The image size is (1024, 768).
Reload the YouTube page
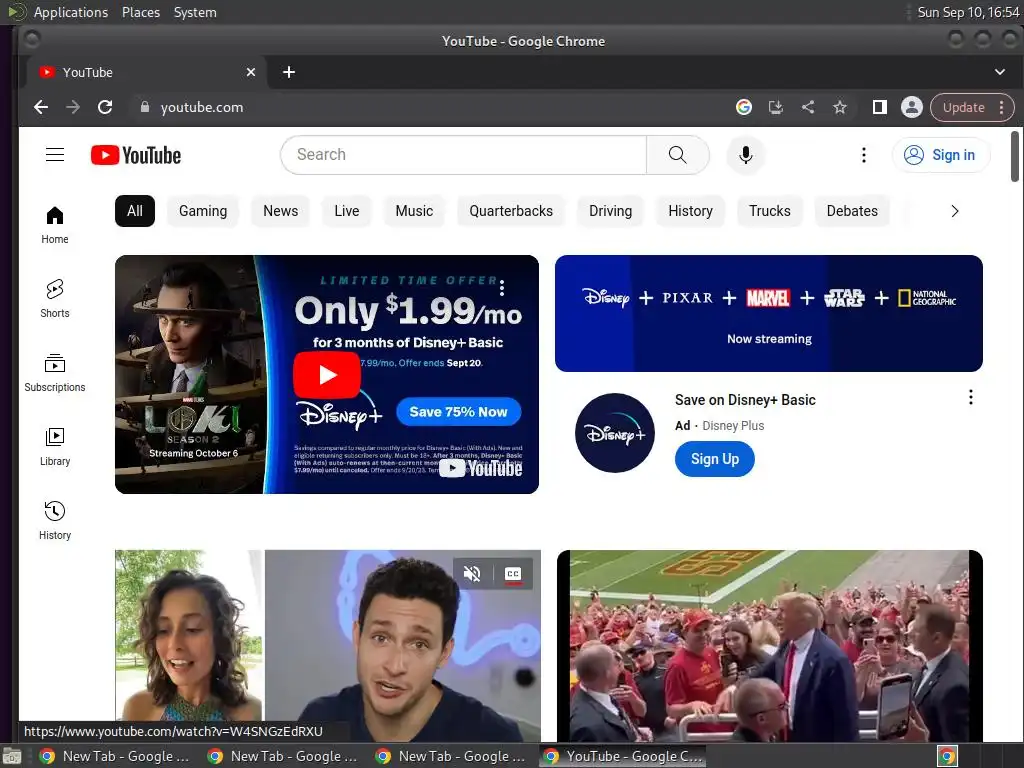pyautogui.click(x=105, y=107)
